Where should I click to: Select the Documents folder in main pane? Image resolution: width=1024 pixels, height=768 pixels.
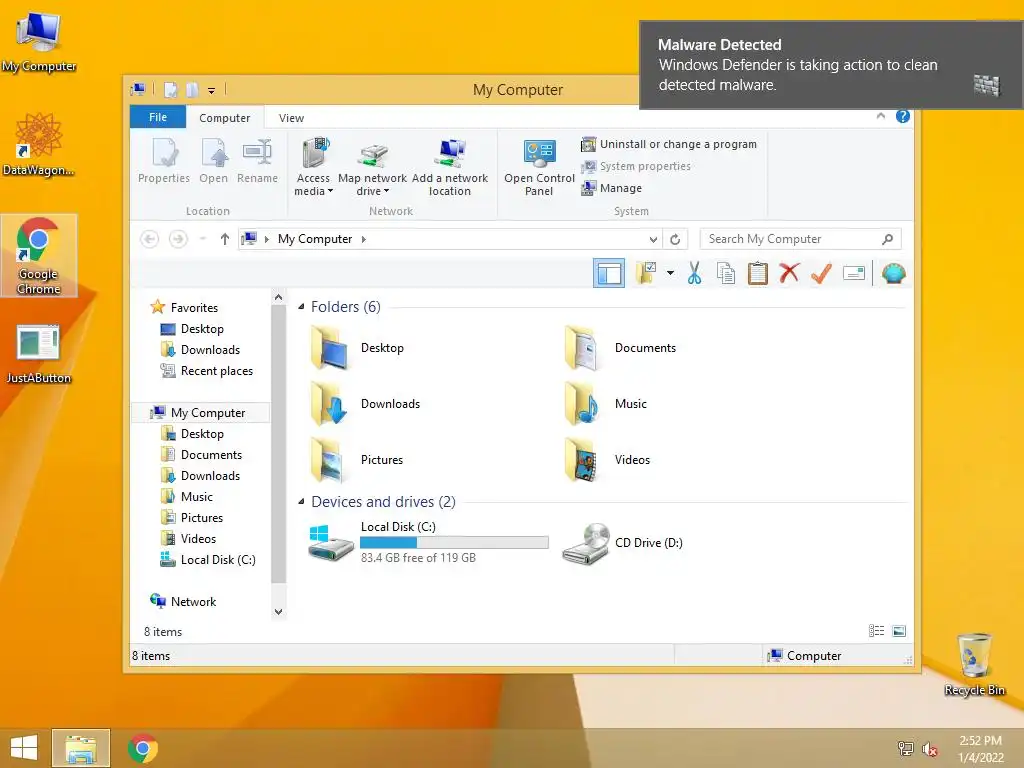622,348
